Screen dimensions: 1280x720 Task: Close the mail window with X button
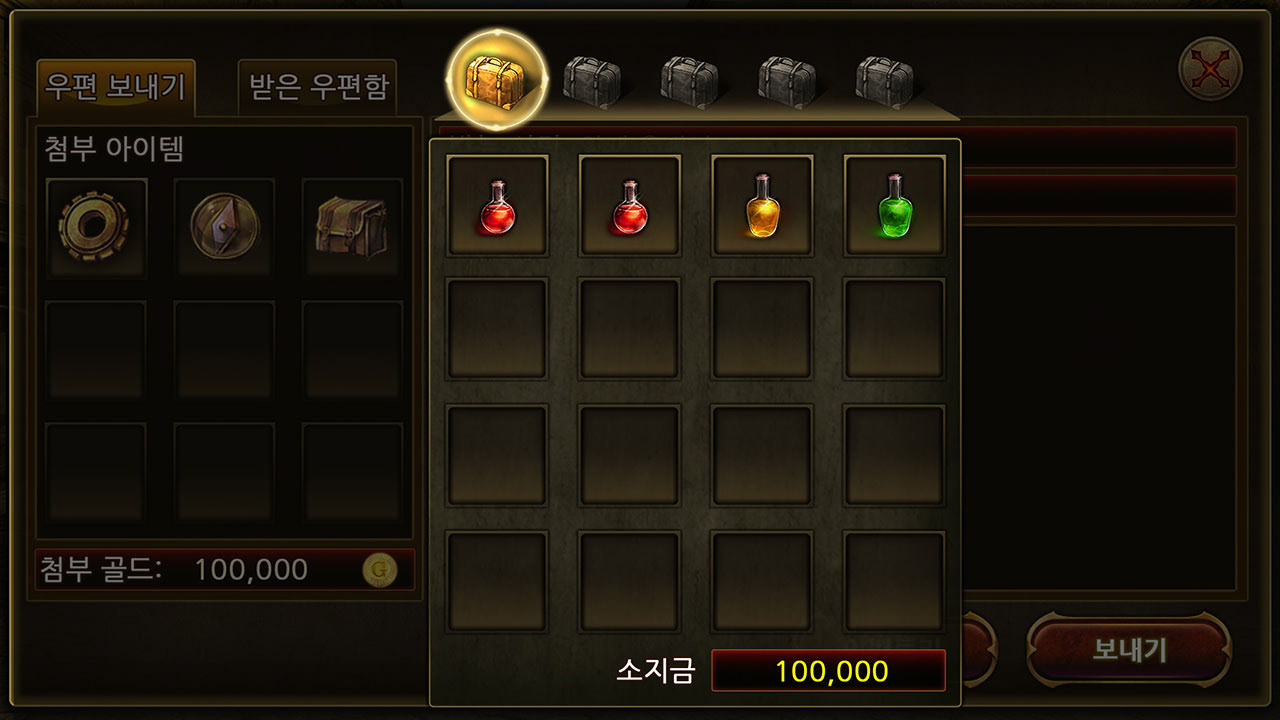click(x=1211, y=70)
